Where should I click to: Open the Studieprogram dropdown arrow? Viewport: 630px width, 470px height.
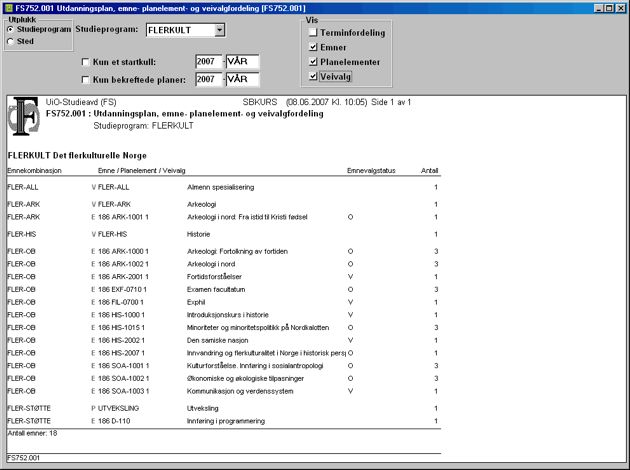(x=219, y=30)
